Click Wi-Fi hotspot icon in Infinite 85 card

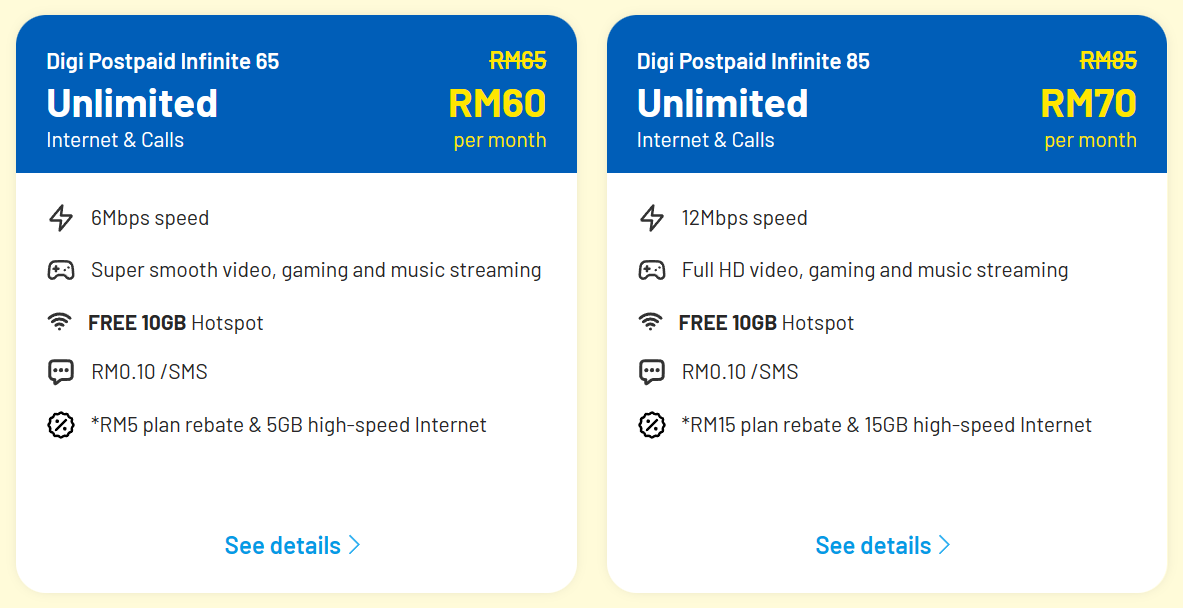[652, 323]
